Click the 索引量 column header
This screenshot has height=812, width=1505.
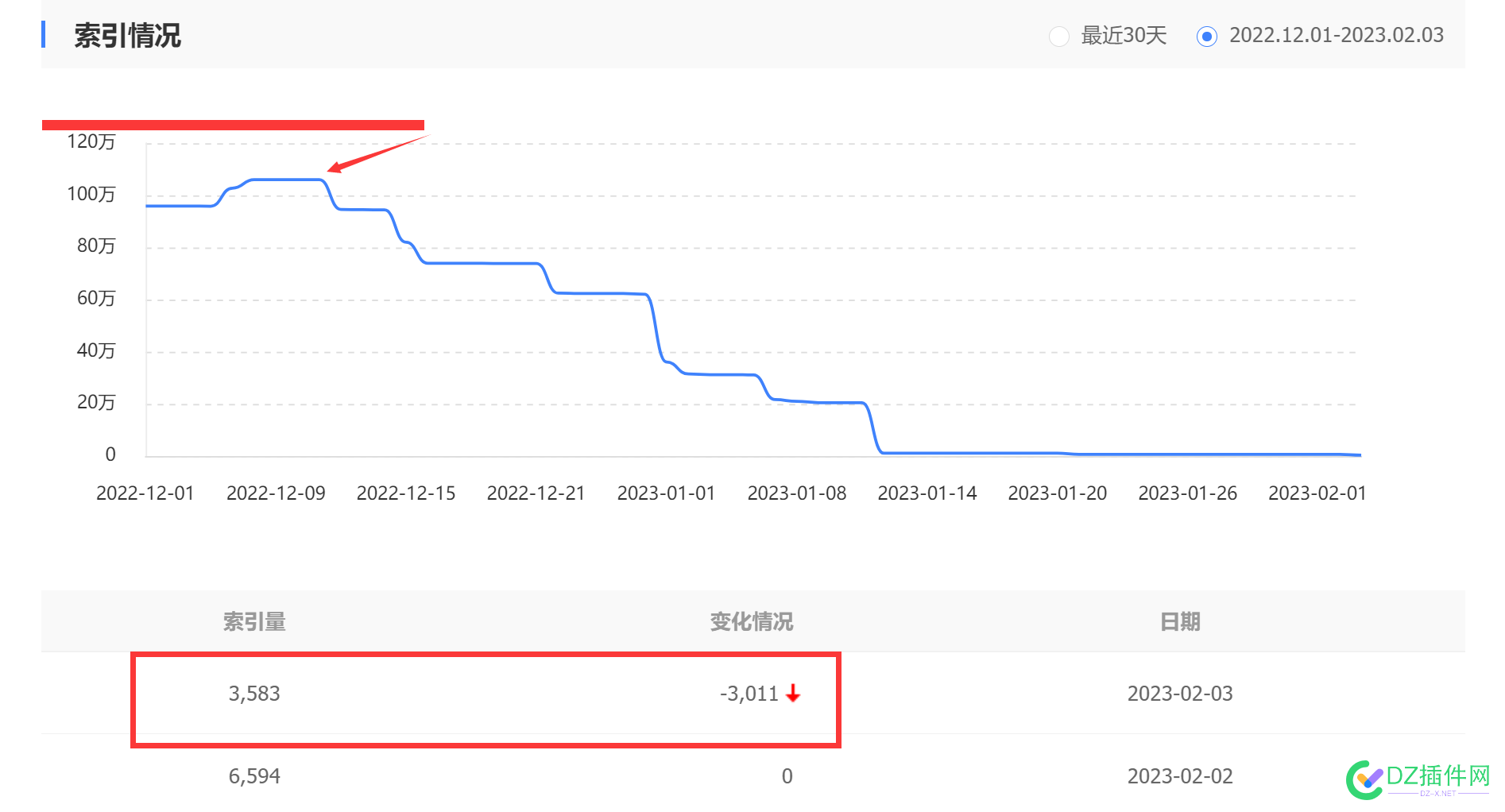coord(254,621)
